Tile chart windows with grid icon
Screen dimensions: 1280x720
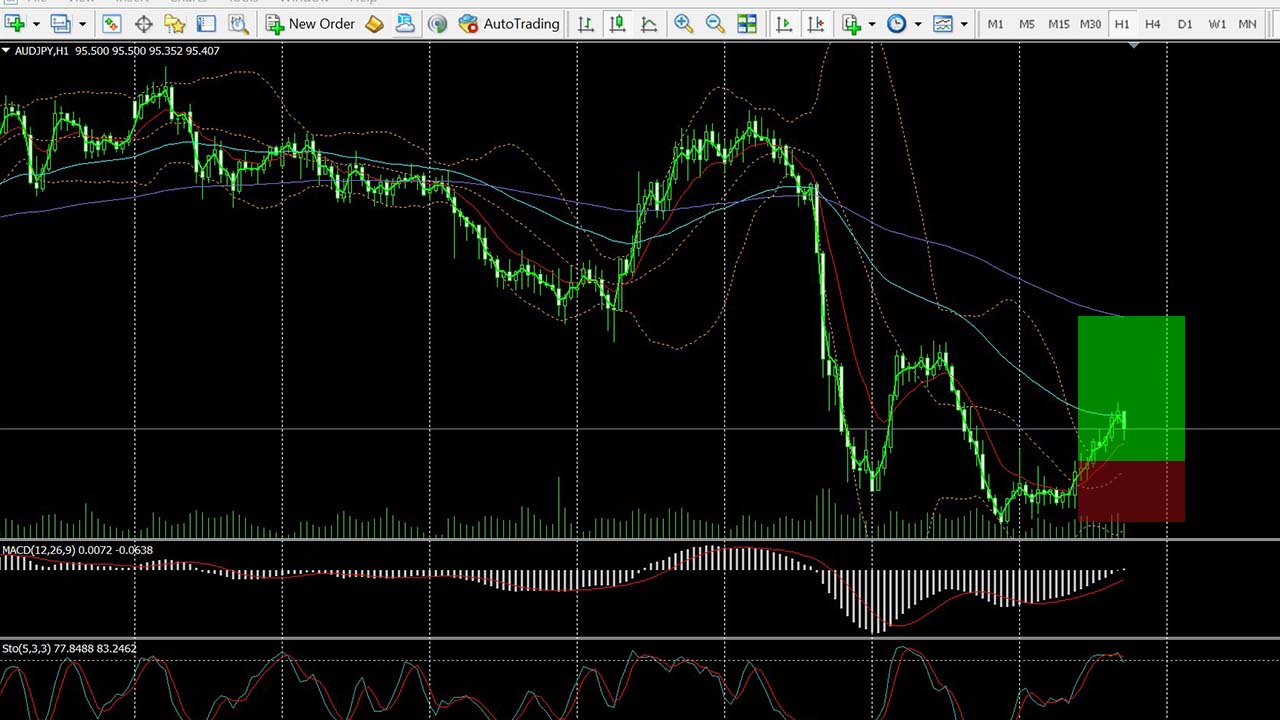coord(747,23)
